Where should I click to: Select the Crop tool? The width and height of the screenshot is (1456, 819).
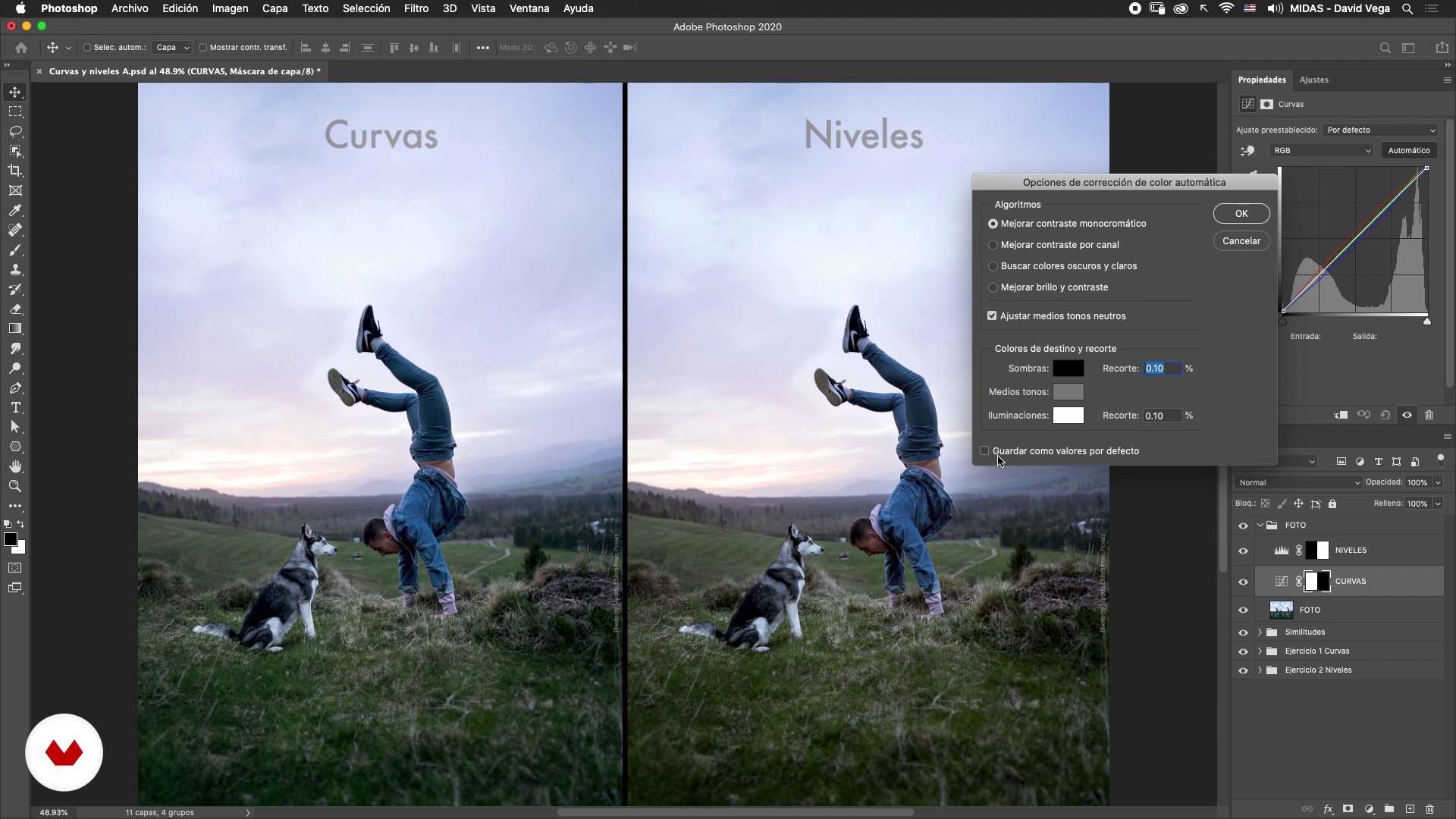(x=15, y=171)
